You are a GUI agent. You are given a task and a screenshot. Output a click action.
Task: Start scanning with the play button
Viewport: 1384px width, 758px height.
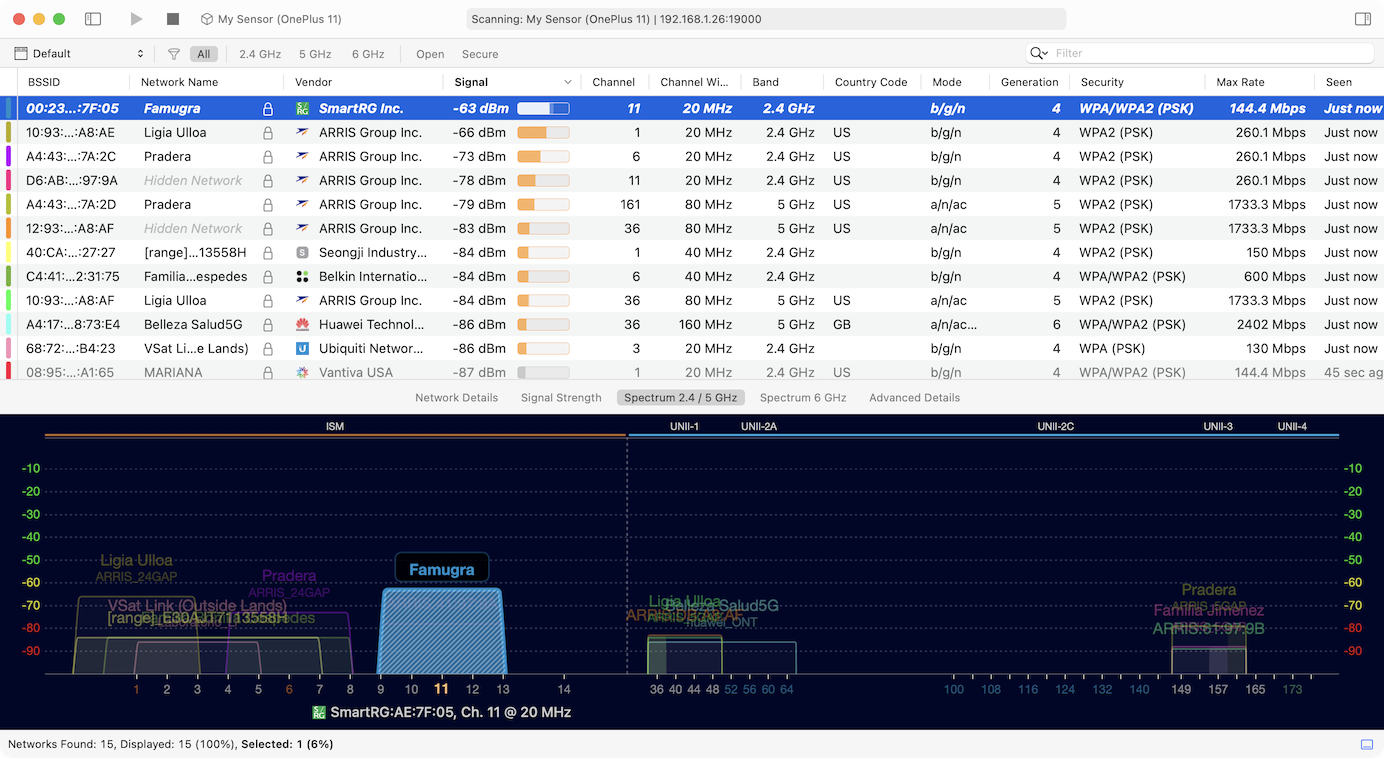[136, 19]
